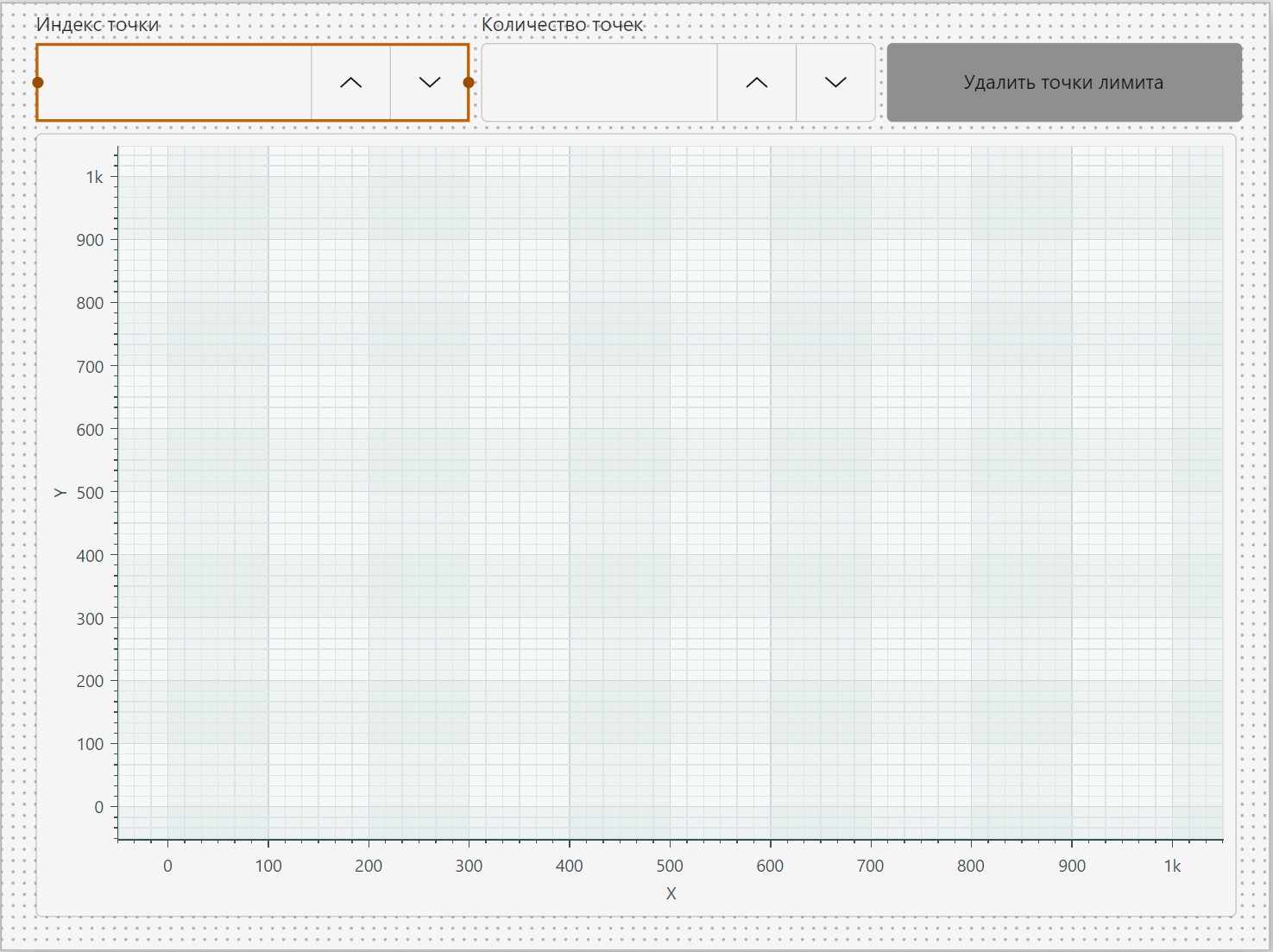Increase the Количество точек value with up arrow
Viewport: 1273px width, 952px height.
(x=756, y=83)
